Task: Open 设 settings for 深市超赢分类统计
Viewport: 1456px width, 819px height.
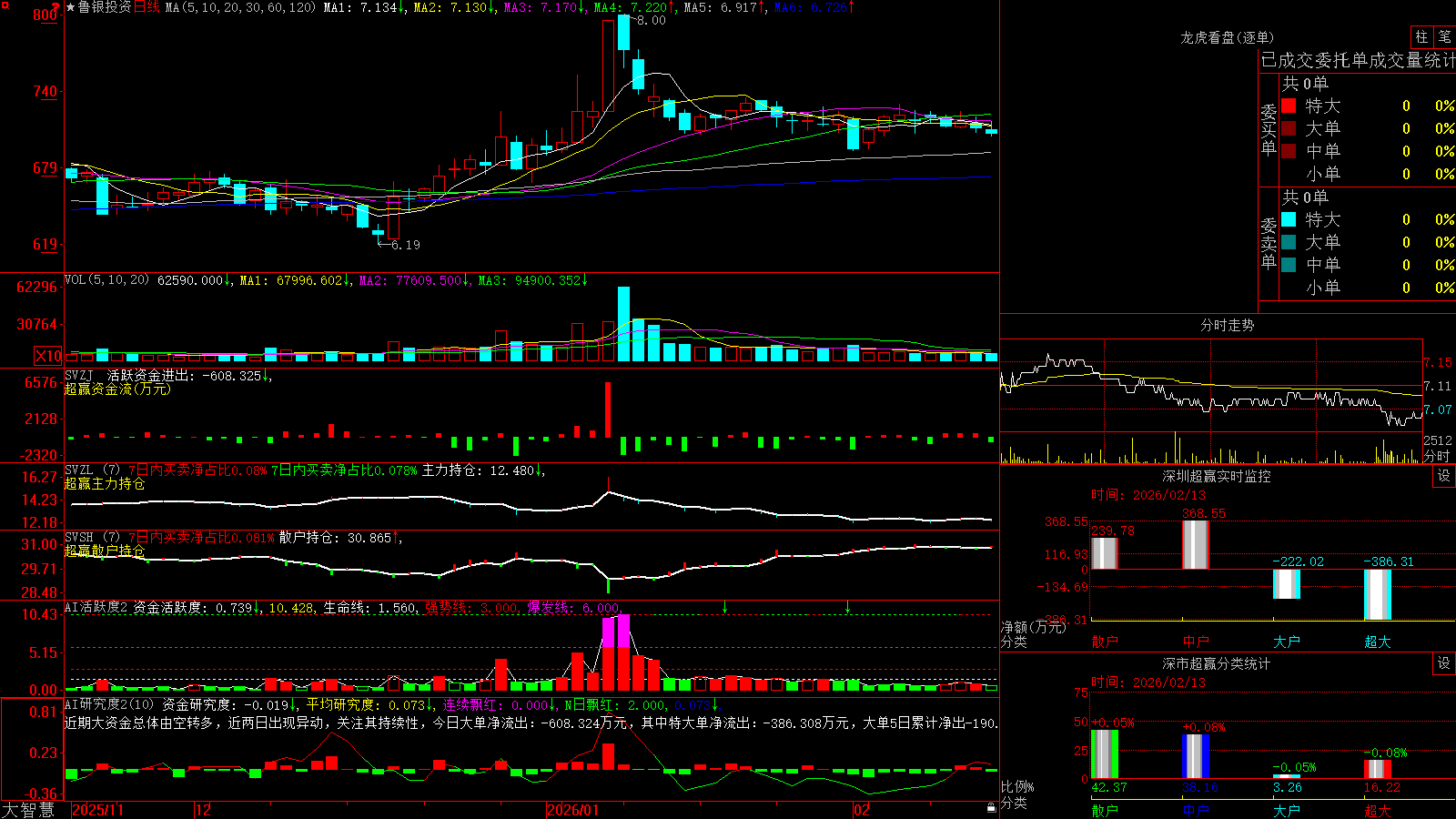Action: coord(1444,663)
